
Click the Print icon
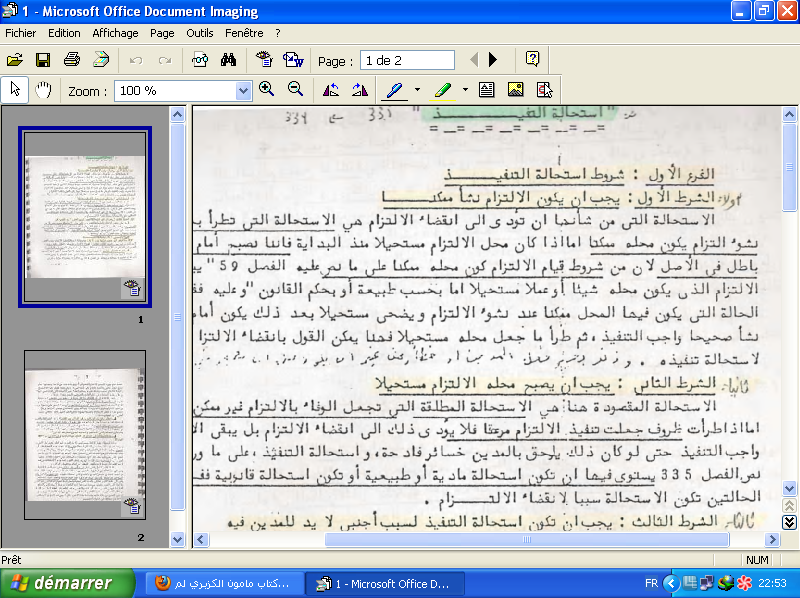coord(72,60)
